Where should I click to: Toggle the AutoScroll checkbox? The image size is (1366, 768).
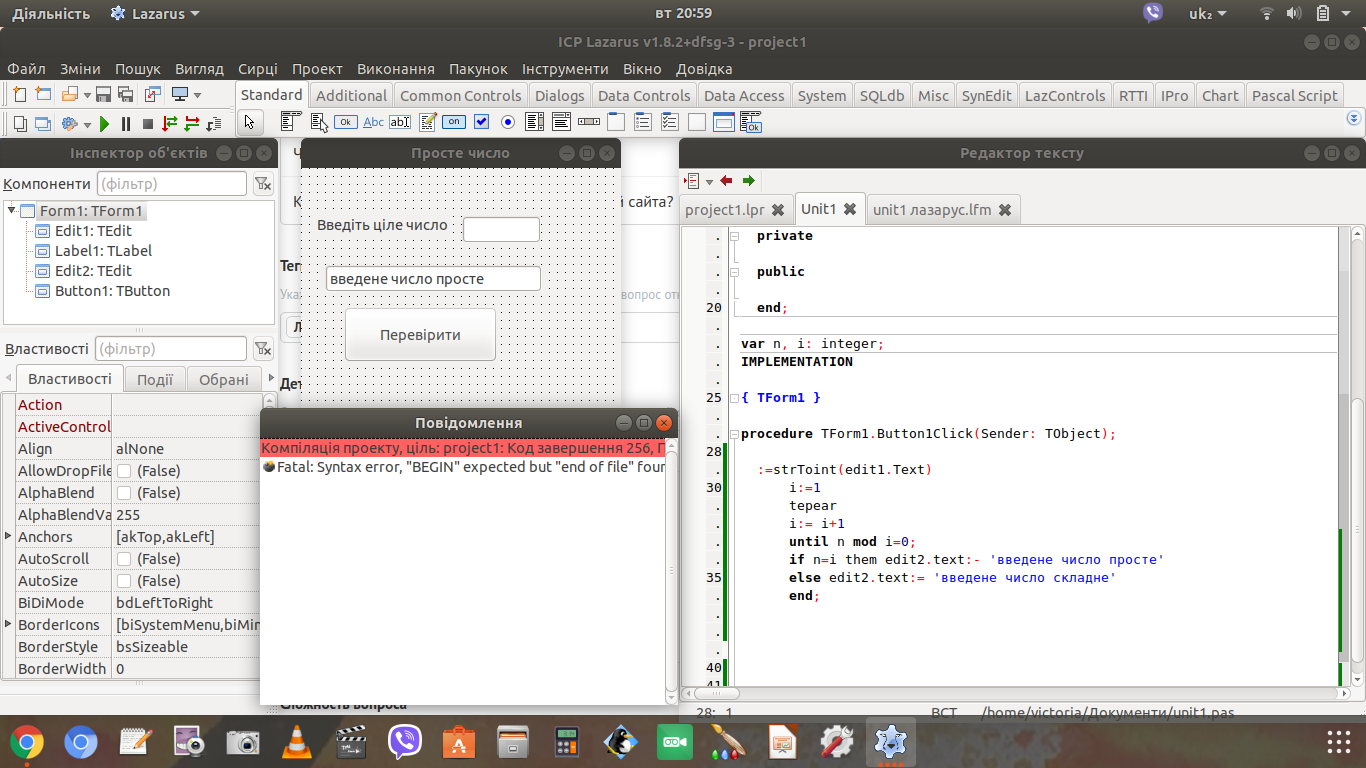click(x=124, y=559)
